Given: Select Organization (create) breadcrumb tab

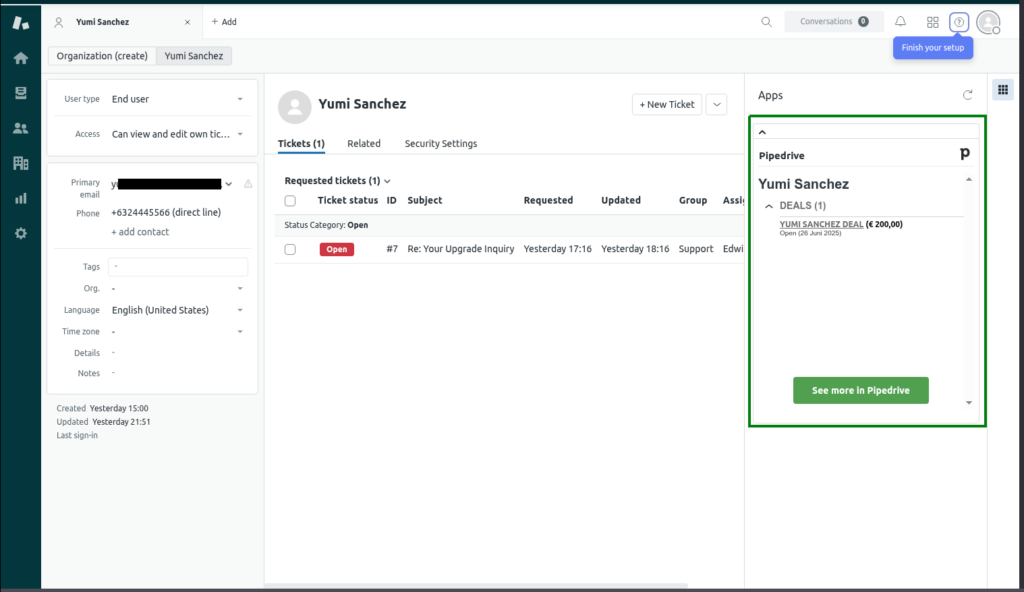Looking at the screenshot, I should [x=102, y=56].
